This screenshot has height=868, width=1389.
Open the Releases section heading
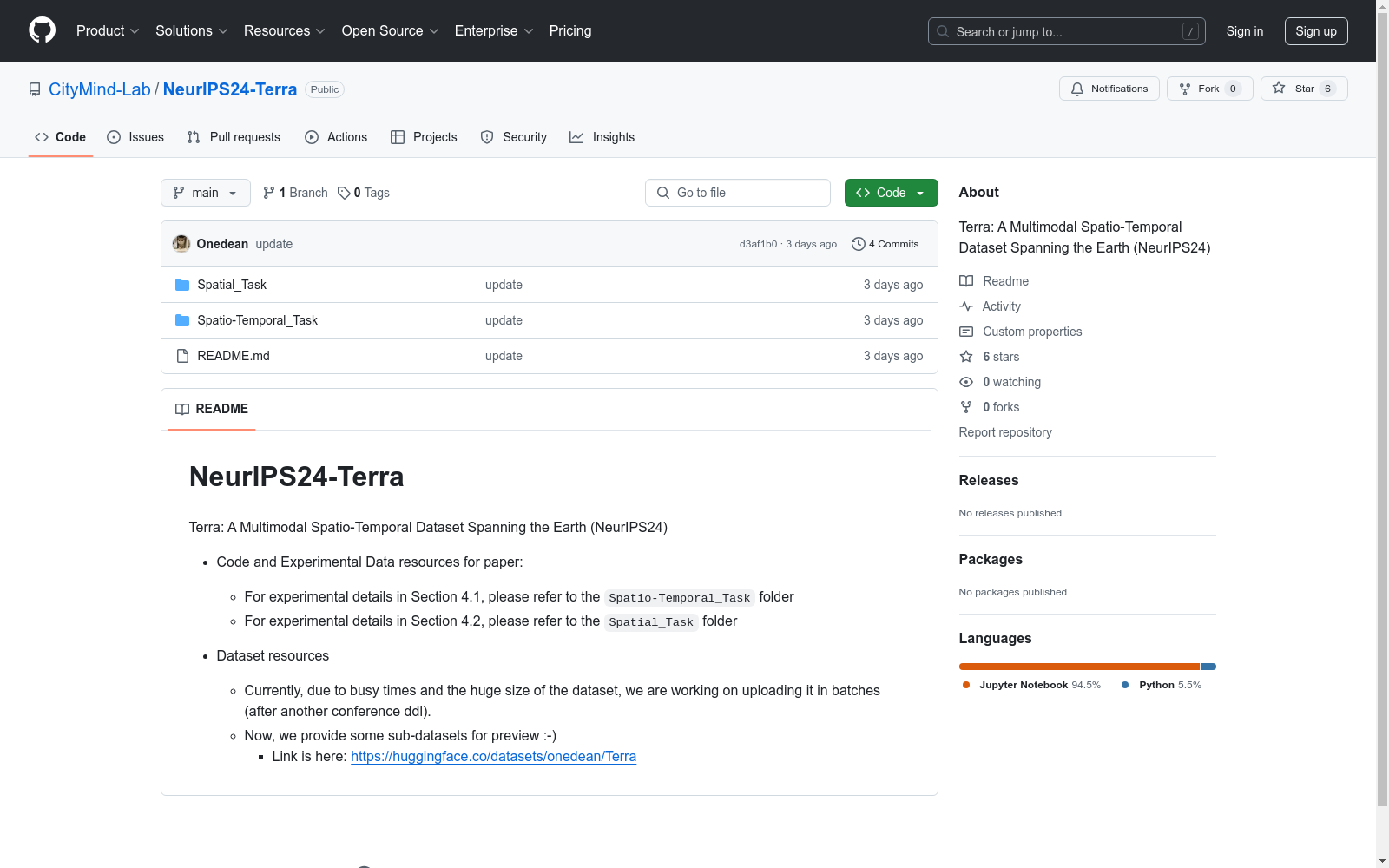coord(989,481)
